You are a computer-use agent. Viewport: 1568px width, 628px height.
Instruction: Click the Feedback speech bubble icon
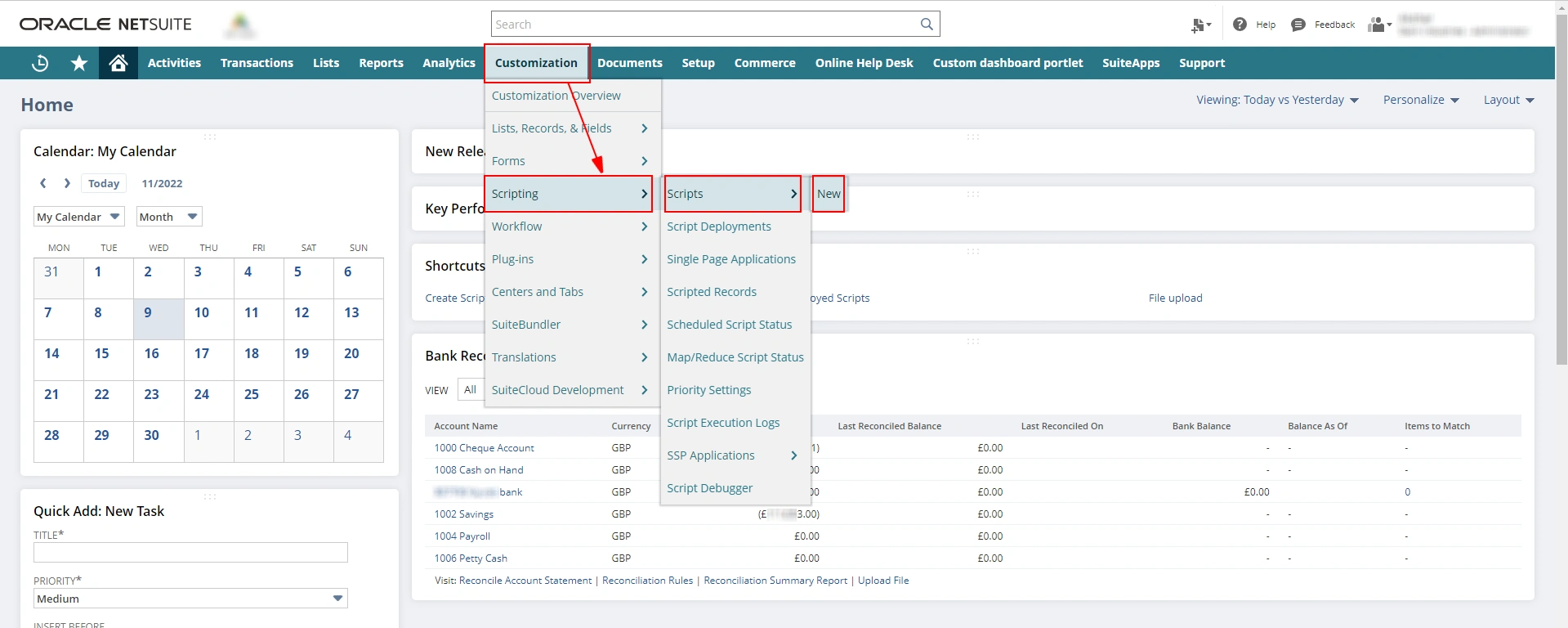[x=1298, y=25]
